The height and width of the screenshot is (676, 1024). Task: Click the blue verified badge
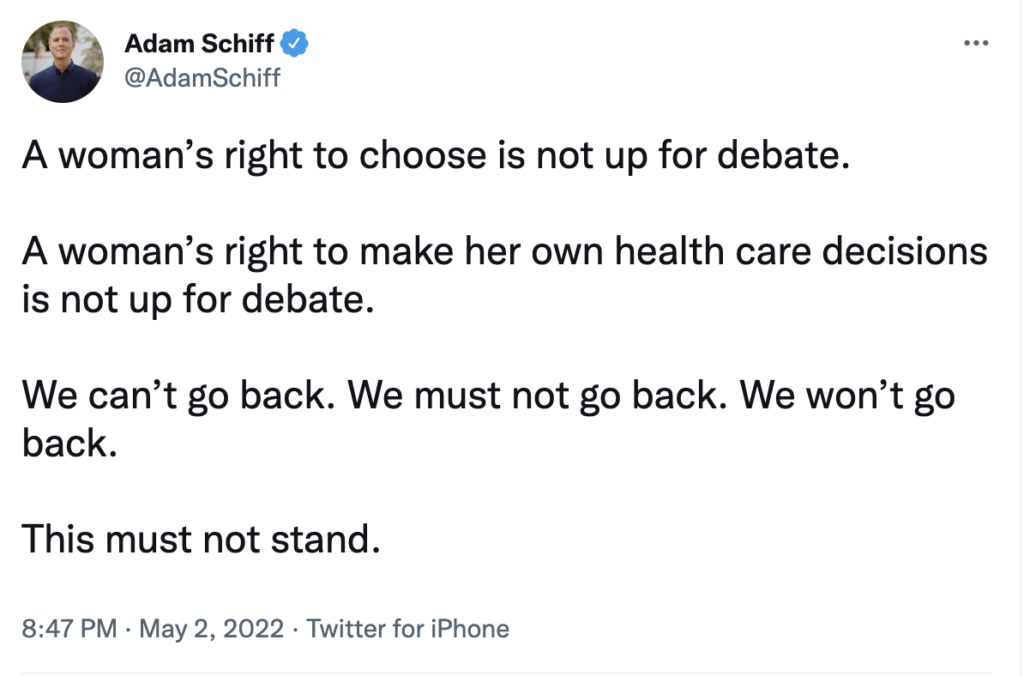click(294, 44)
